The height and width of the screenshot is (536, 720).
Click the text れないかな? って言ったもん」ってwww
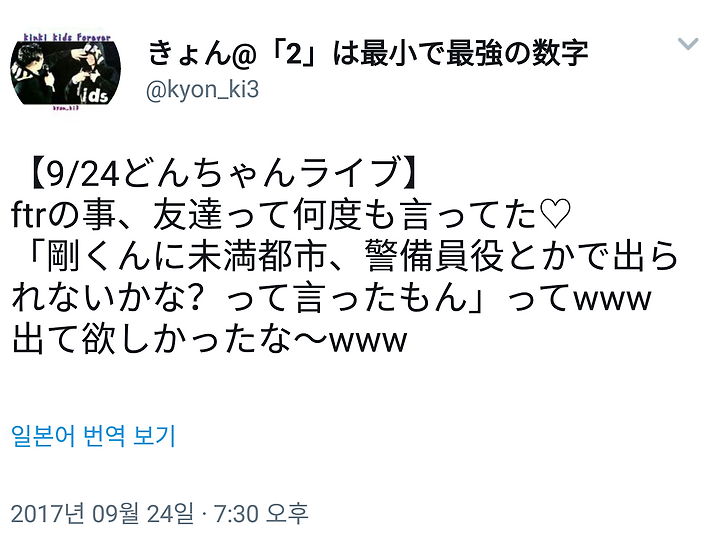tap(332, 298)
